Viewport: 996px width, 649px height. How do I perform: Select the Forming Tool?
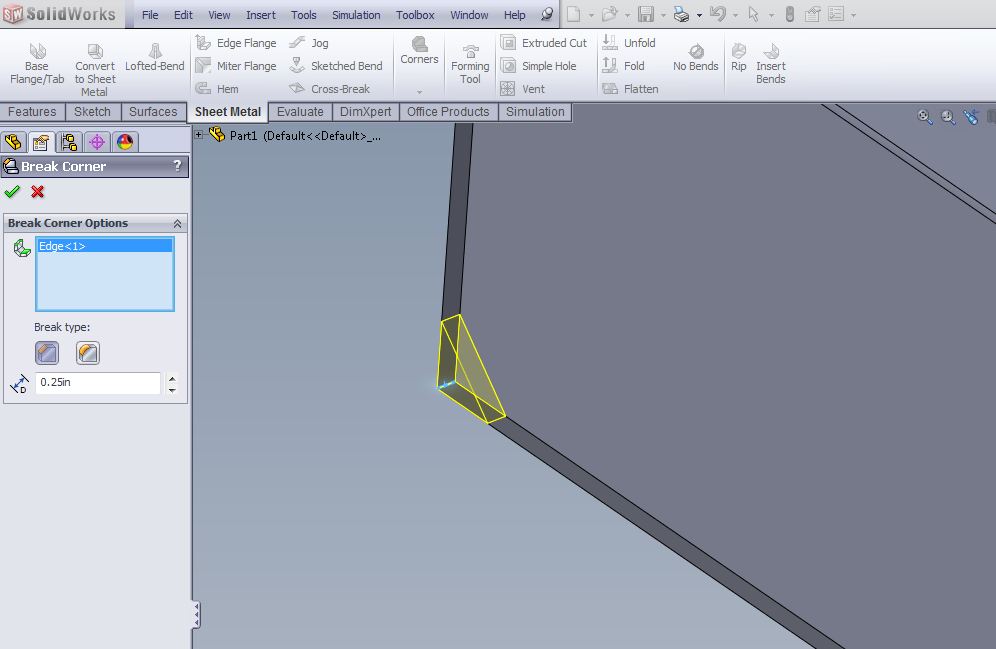[x=469, y=60]
